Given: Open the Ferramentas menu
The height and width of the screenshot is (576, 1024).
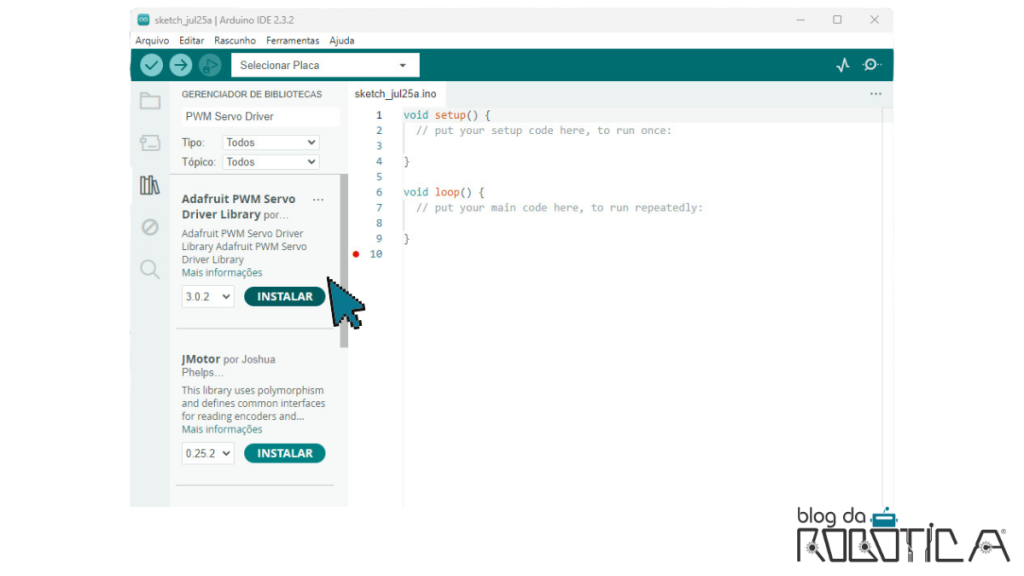Looking at the screenshot, I should point(293,40).
